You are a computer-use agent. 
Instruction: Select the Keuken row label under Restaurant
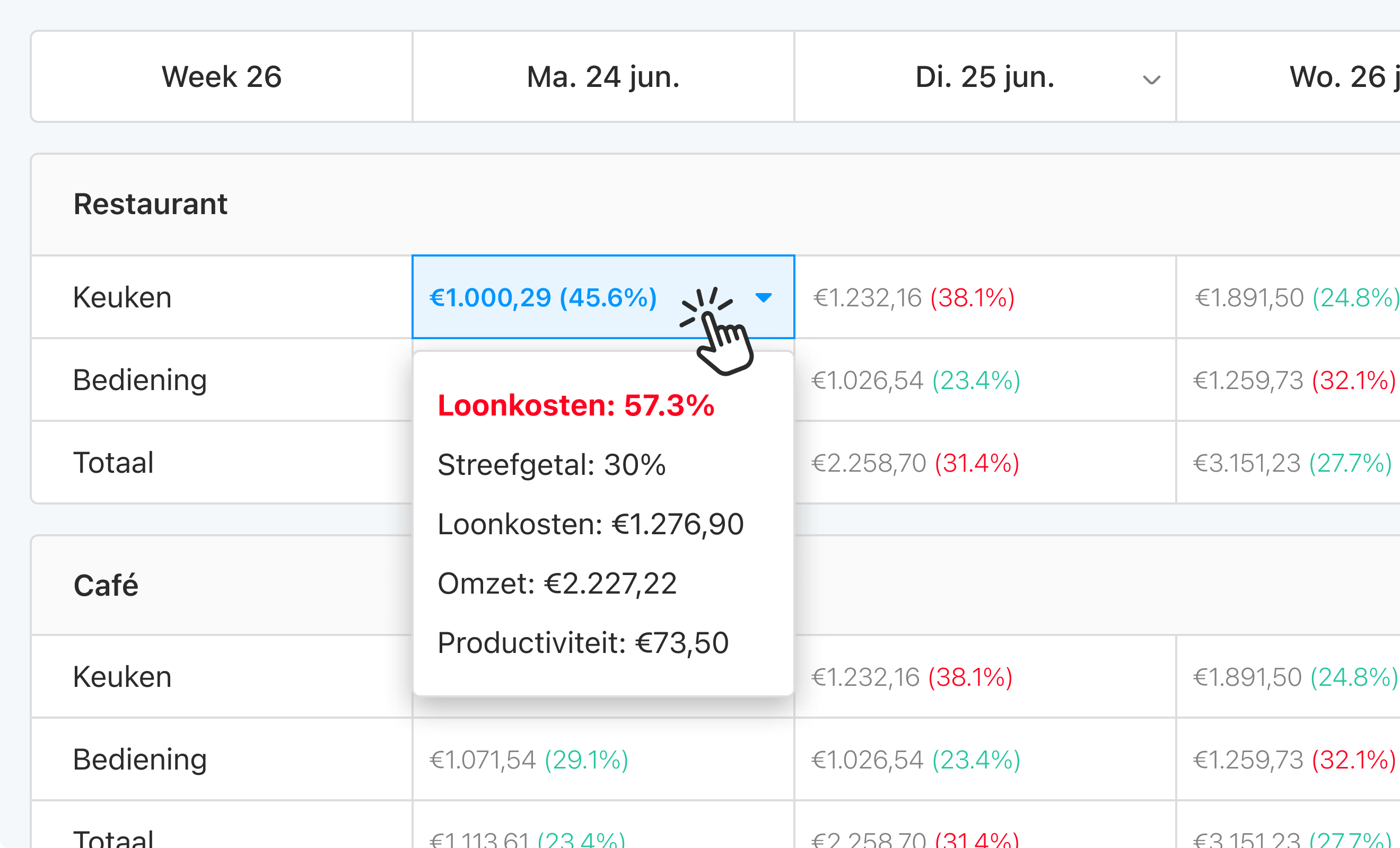[x=121, y=297]
